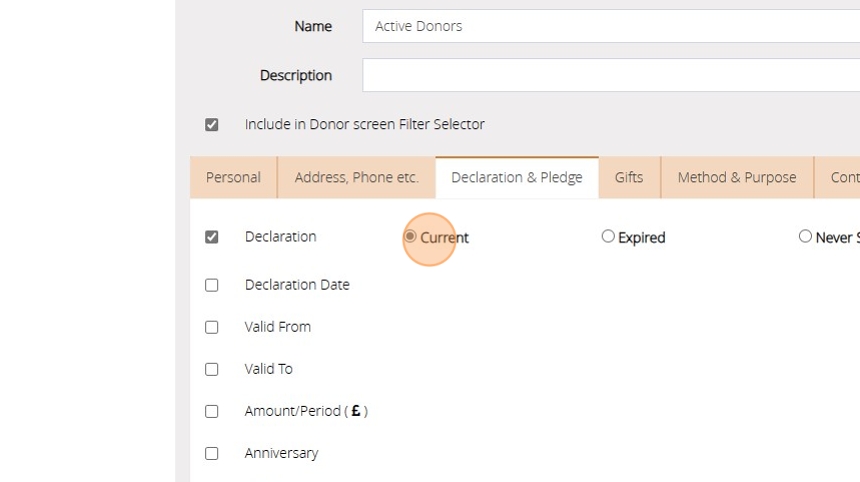
Task: Open the Address, Phone etc. tab
Action: 356,178
